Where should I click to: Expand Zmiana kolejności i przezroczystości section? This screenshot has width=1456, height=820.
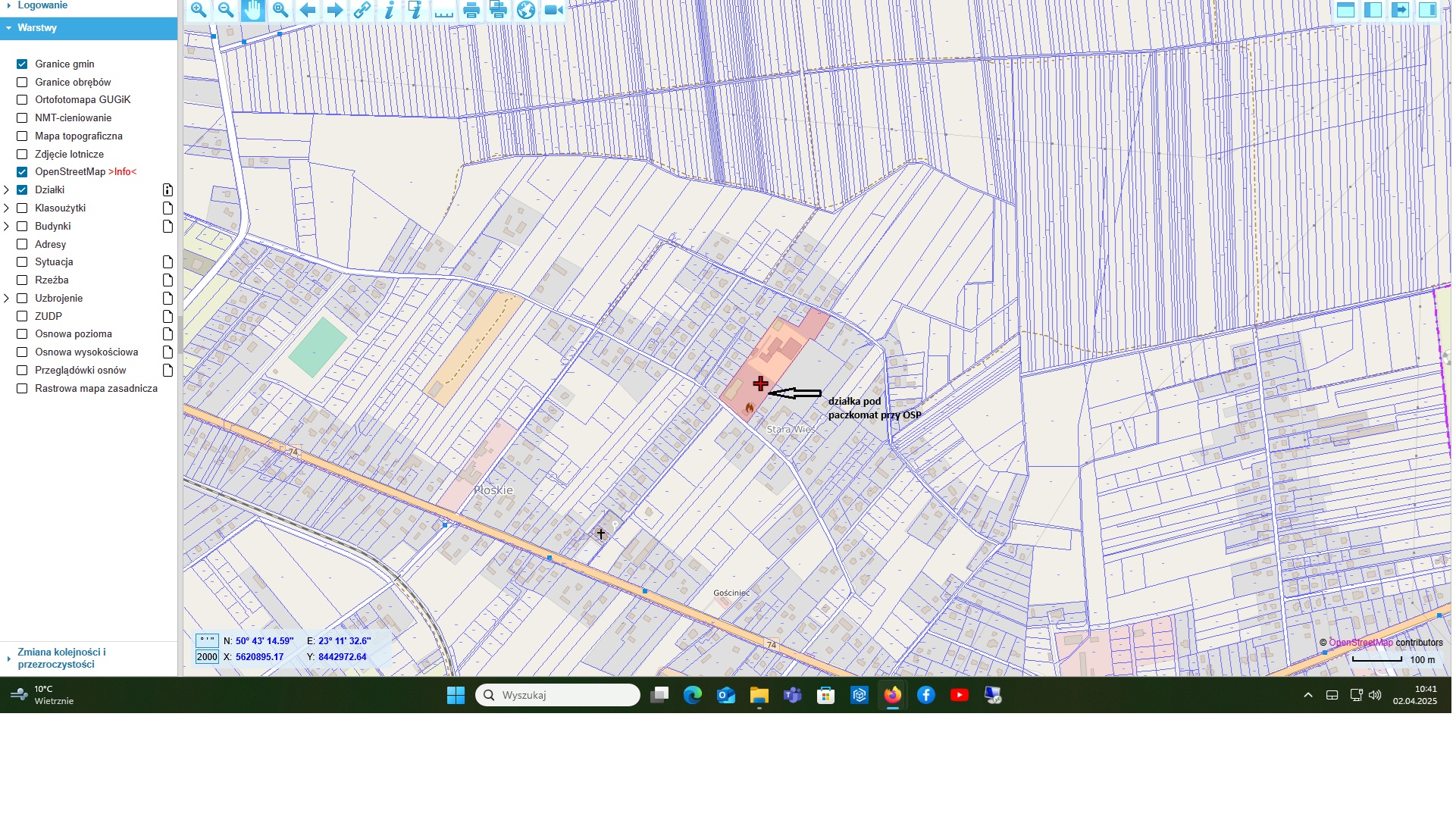(x=61, y=658)
